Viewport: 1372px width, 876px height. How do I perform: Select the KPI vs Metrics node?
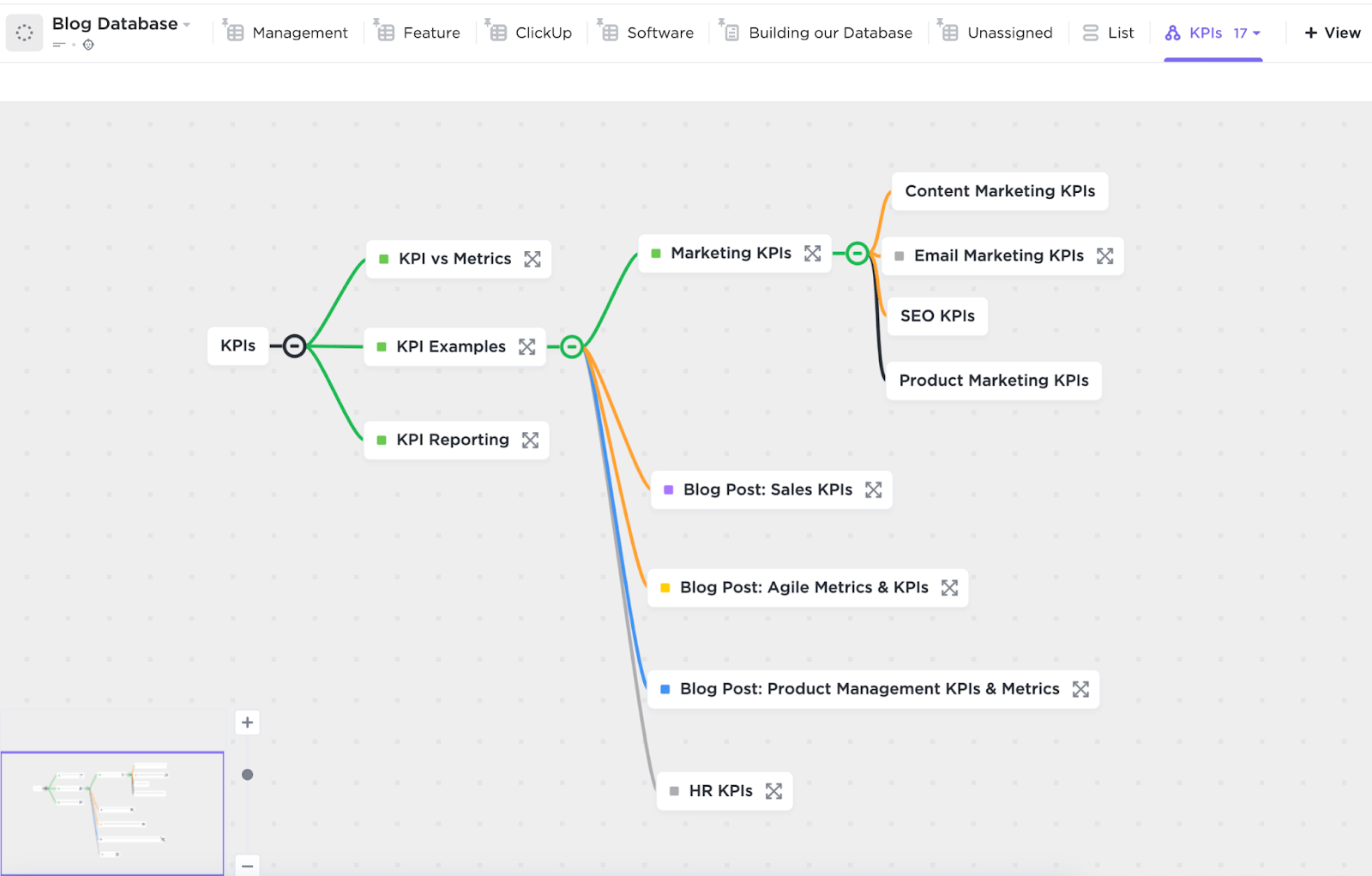(459, 259)
